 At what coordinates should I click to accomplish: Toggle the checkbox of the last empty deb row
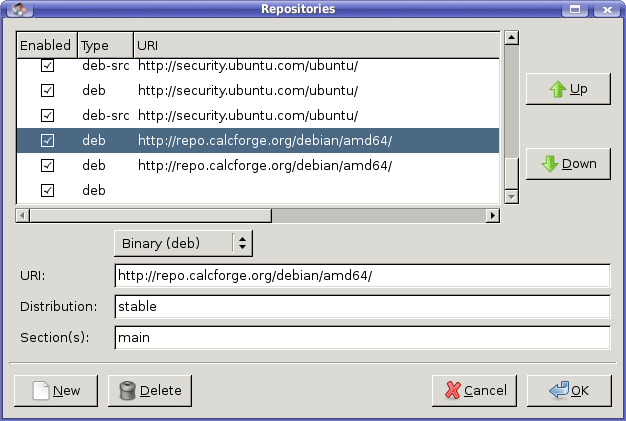[x=47, y=190]
